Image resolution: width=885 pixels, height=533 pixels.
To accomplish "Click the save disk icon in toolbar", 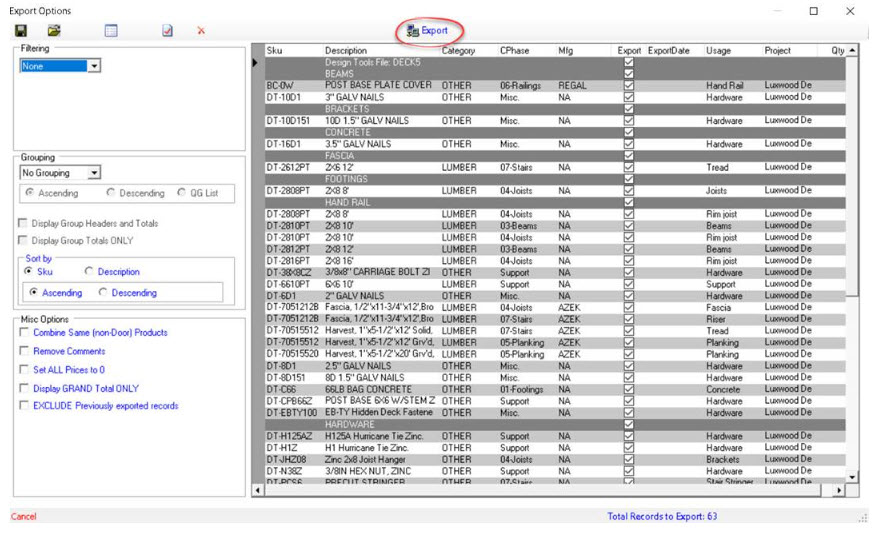I will point(21,31).
